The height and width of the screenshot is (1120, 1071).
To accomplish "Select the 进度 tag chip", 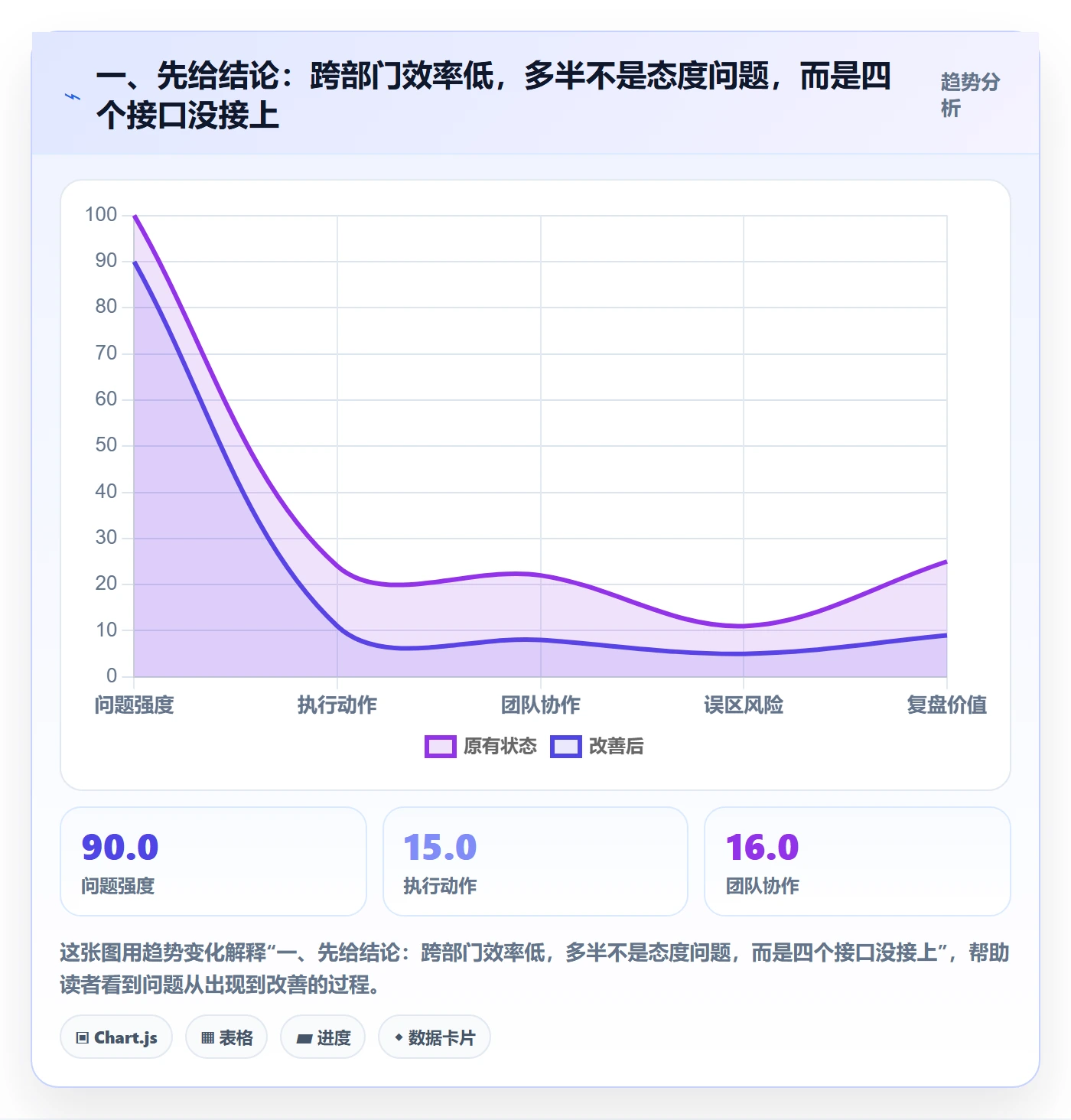I will click(323, 1037).
